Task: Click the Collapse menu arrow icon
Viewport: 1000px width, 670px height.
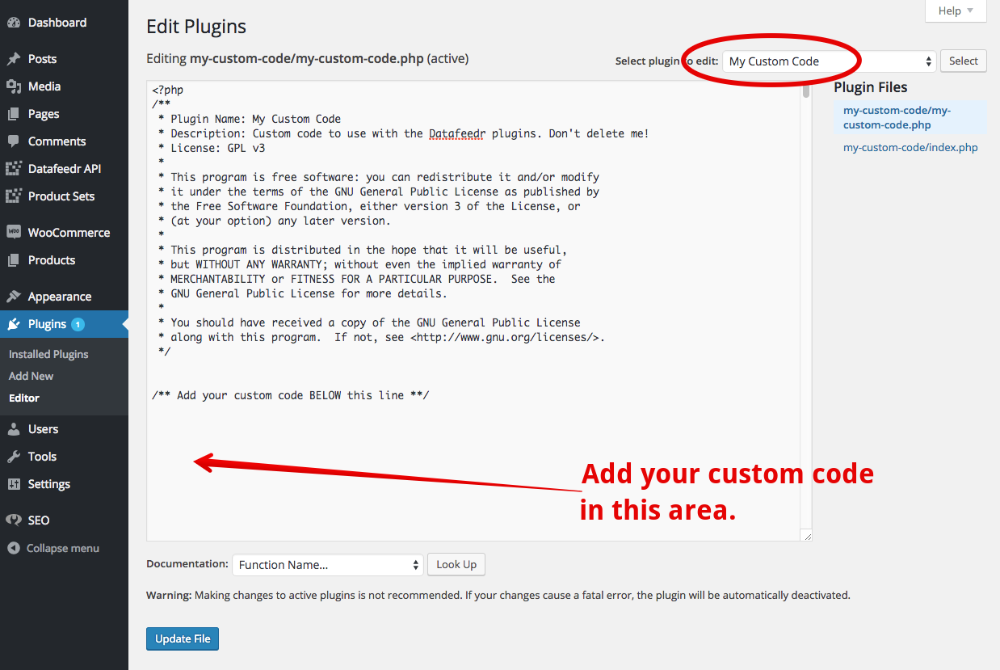Action: pyautogui.click(x=13, y=548)
